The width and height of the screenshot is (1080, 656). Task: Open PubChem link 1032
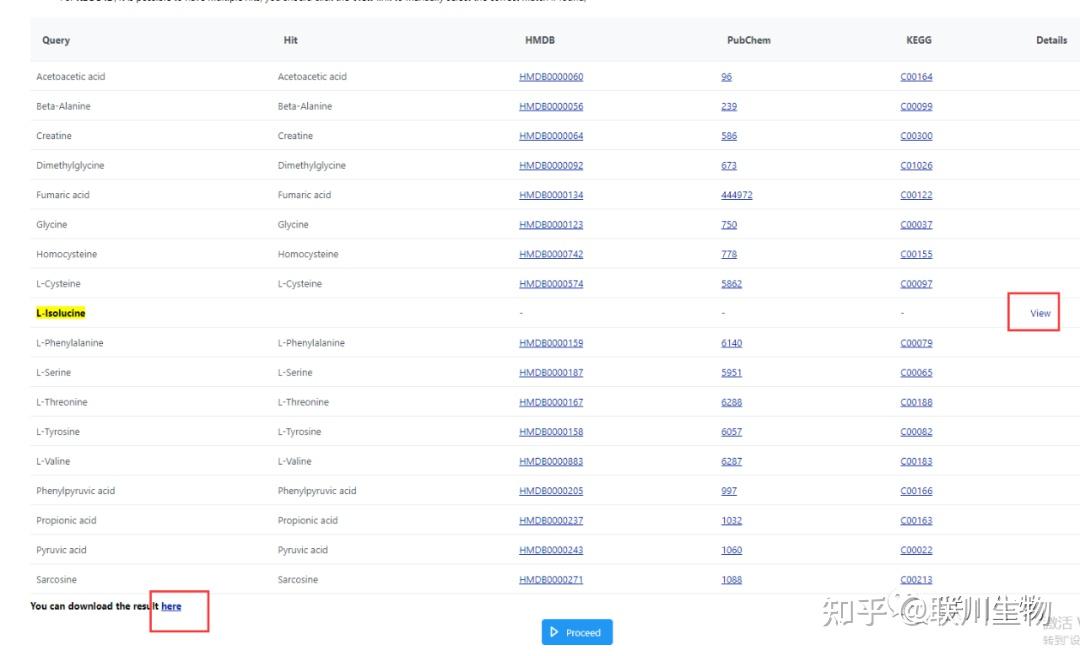(x=731, y=521)
